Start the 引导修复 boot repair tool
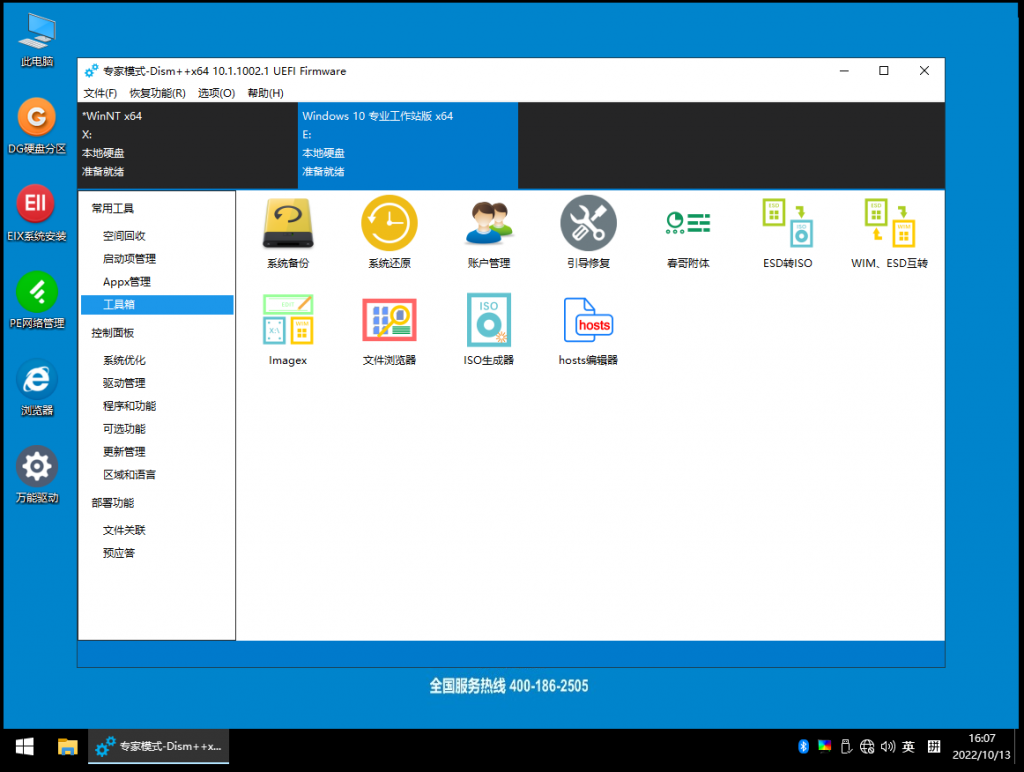Image resolution: width=1024 pixels, height=772 pixels. pos(588,233)
